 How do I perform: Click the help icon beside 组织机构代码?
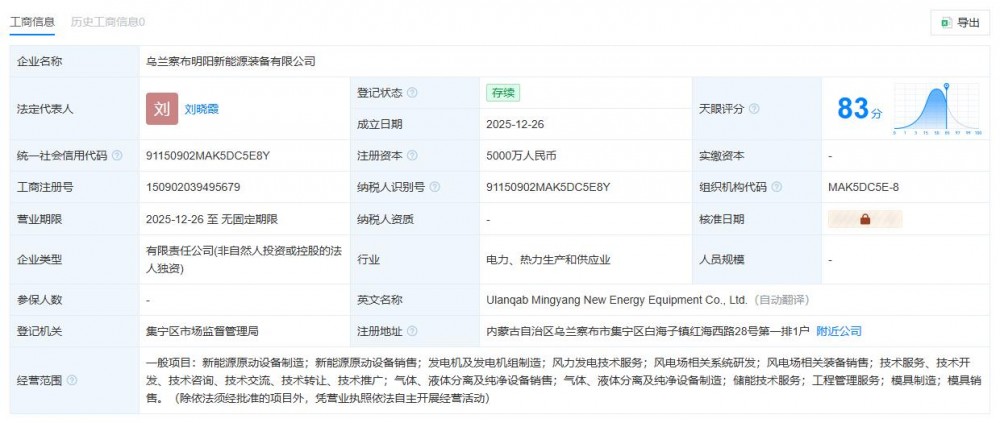777,187
